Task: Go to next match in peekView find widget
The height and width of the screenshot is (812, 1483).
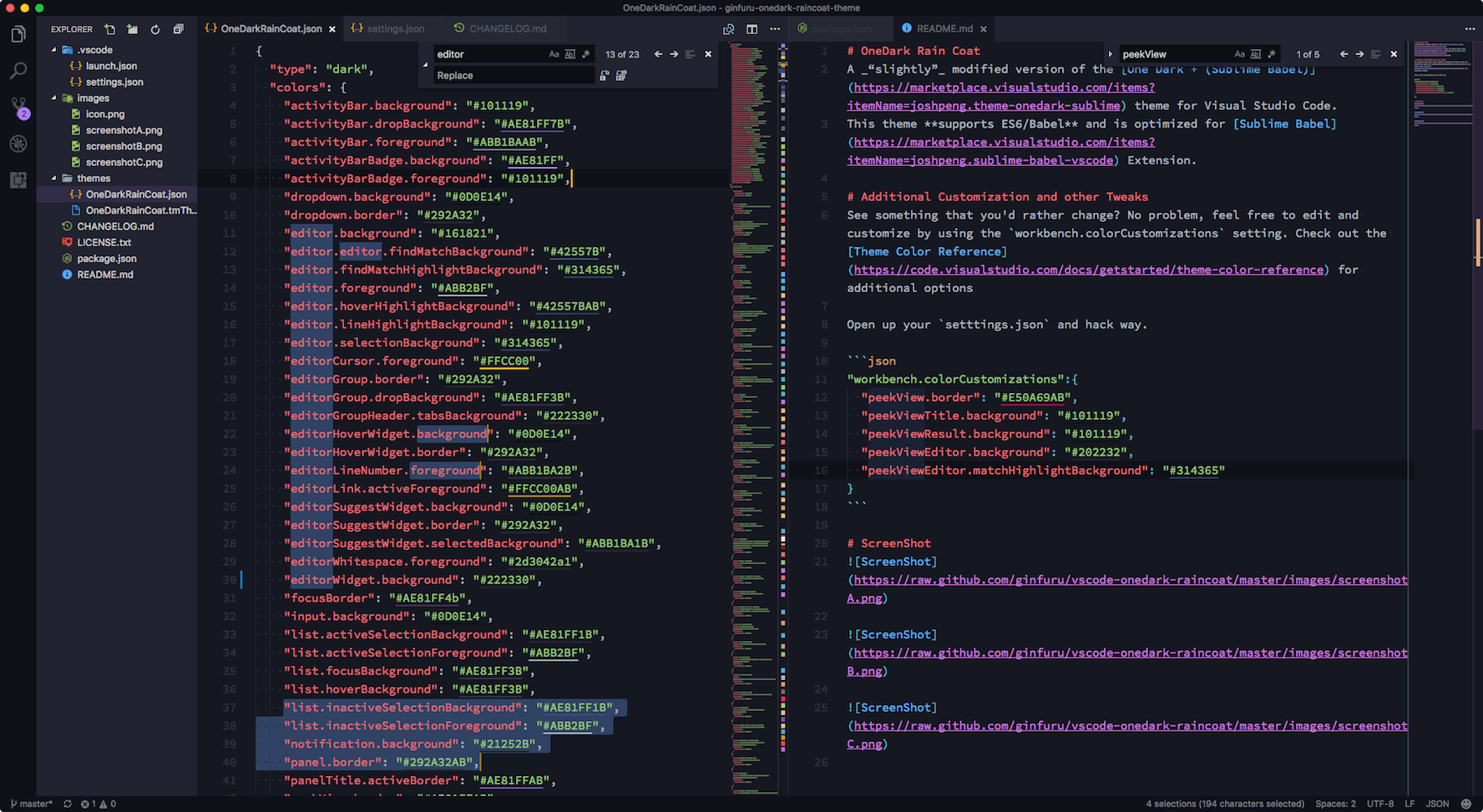Action: point(1359,54)
